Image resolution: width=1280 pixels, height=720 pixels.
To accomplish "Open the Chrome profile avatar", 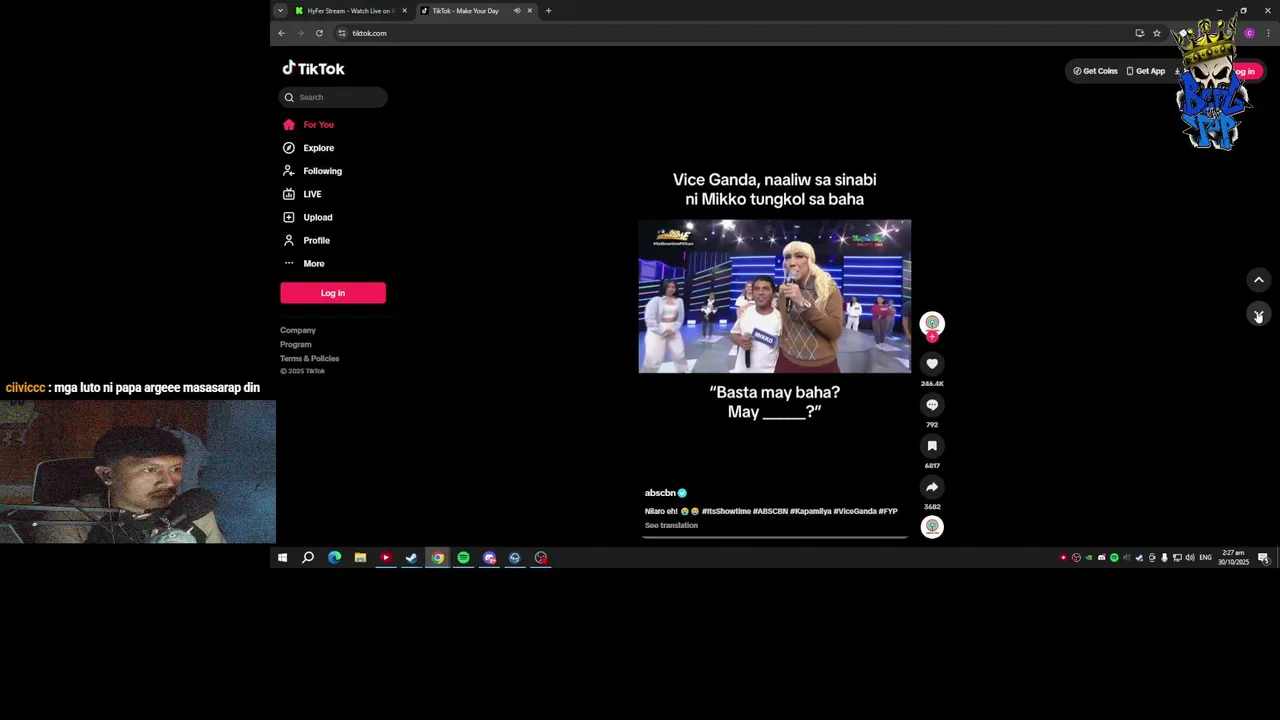I will coord(1249,33).
